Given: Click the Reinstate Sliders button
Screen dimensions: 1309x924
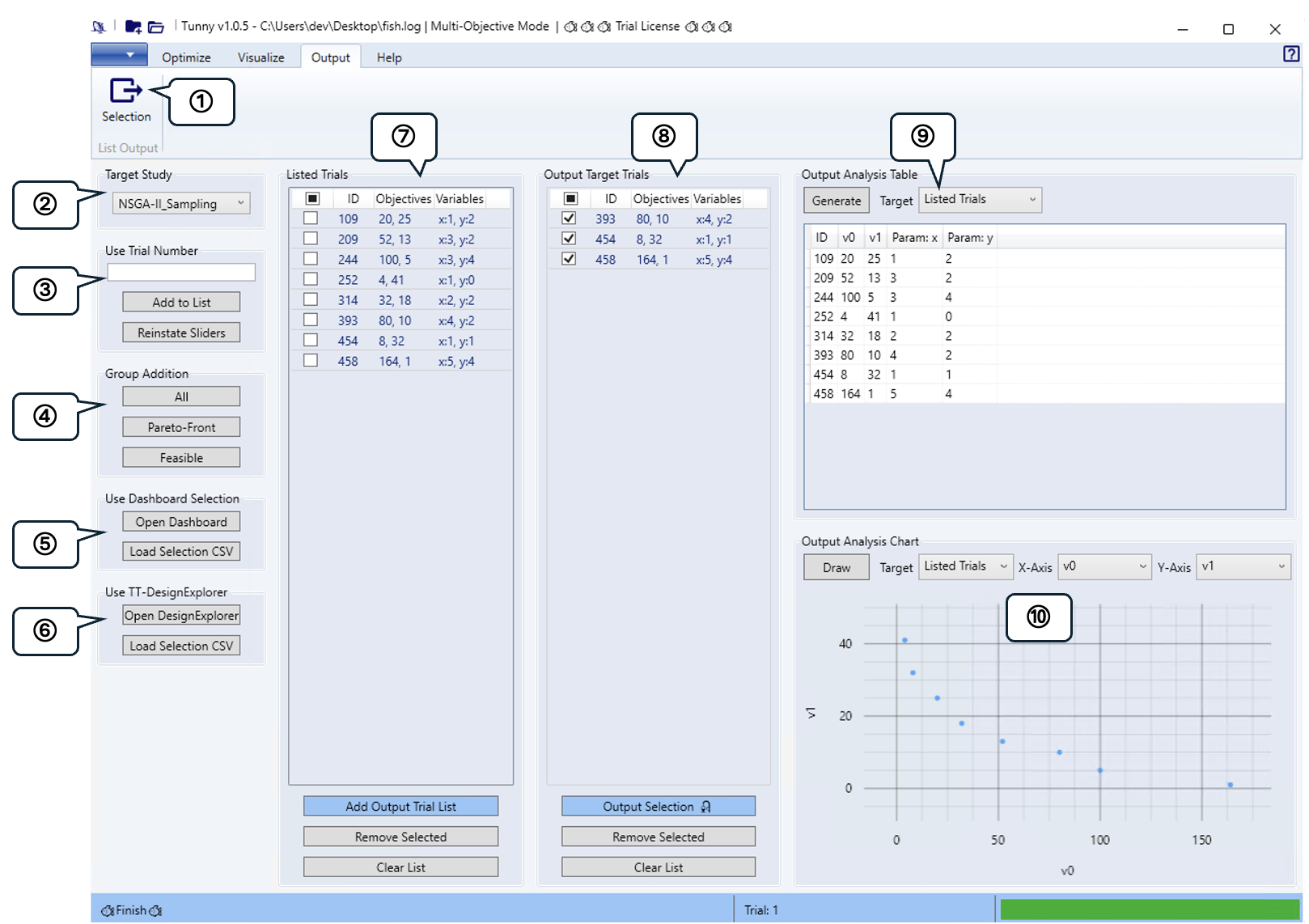Looking at the screenshot, I should 181,333.
